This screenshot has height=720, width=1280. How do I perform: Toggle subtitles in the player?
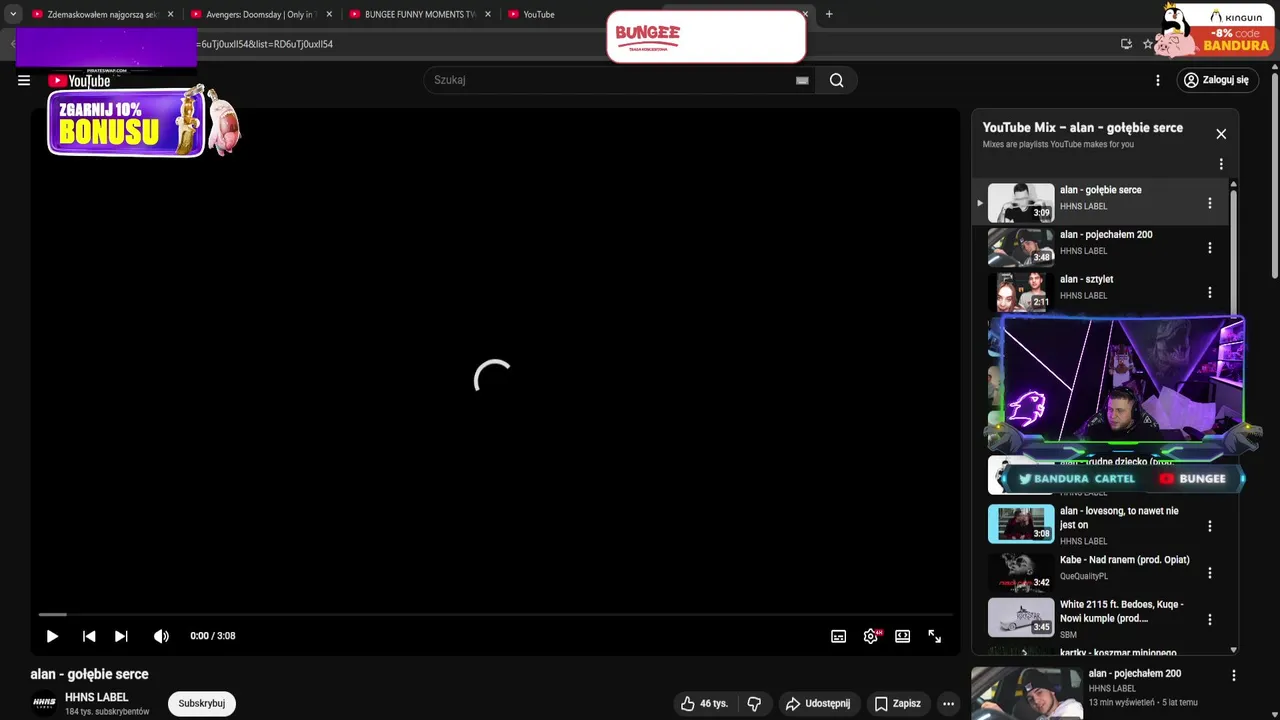pos(839,636)
